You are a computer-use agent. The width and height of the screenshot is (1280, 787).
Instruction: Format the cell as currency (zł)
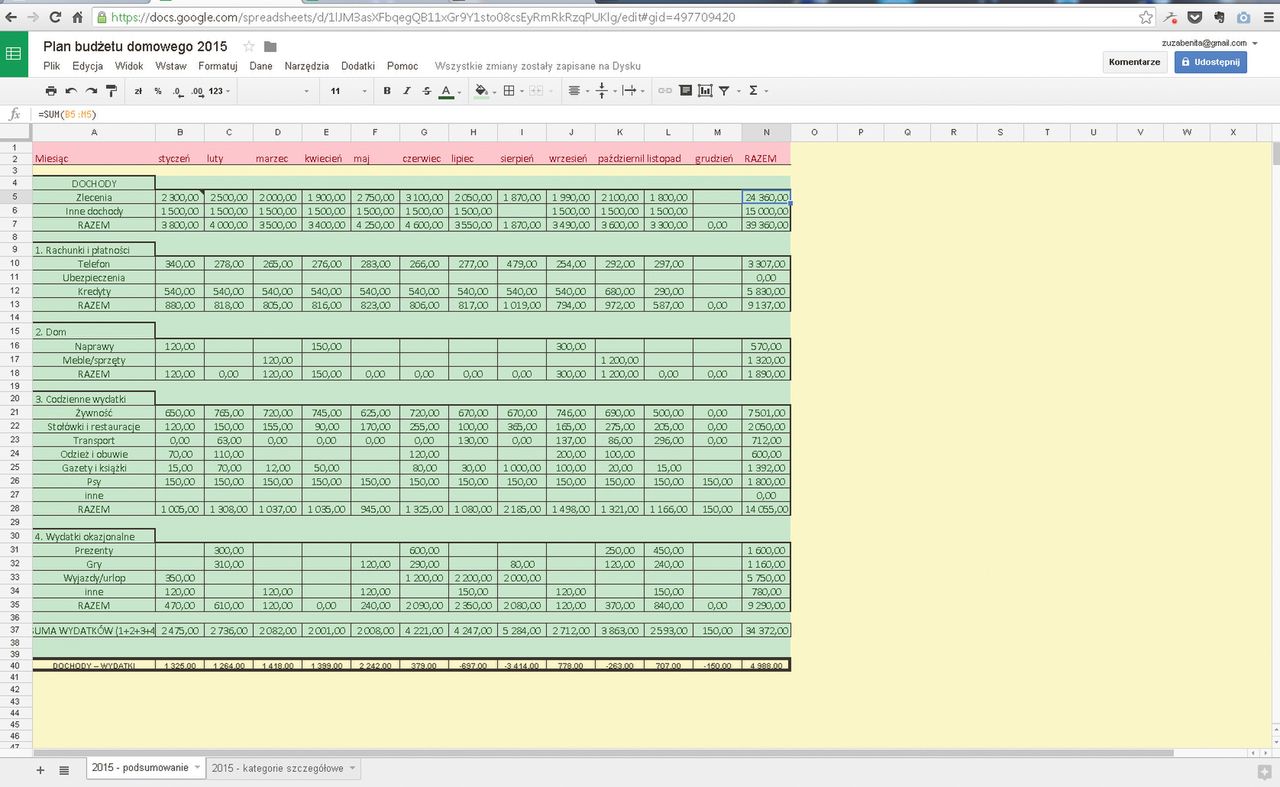tap(138, 91)
